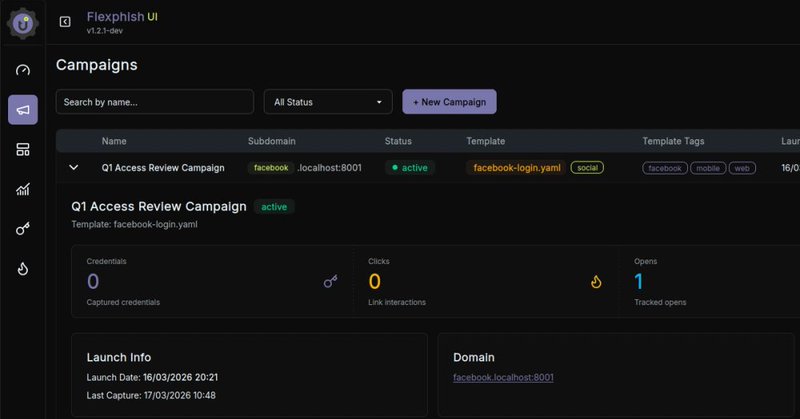Viewport: 800px width, 419px height.
Task: Click the key icon in Credentials card
Action: pyautogui.click(x=331, y=282)
